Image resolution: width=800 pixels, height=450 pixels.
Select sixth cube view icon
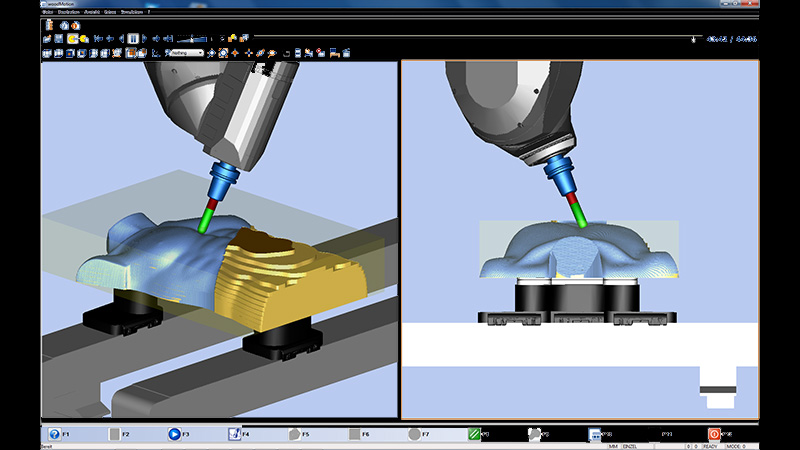(105, 53)
